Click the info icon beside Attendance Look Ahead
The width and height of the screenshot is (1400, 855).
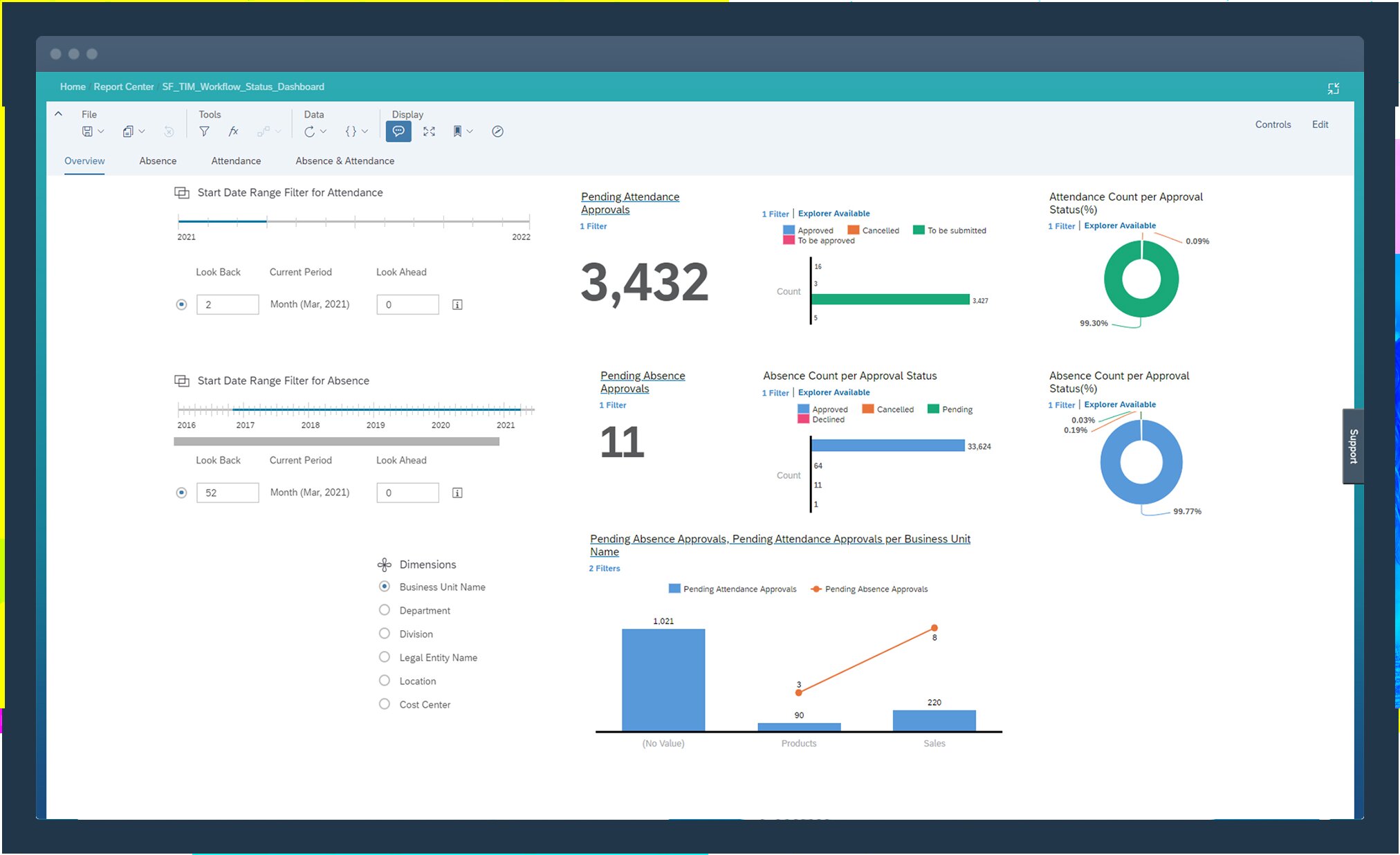457,304
